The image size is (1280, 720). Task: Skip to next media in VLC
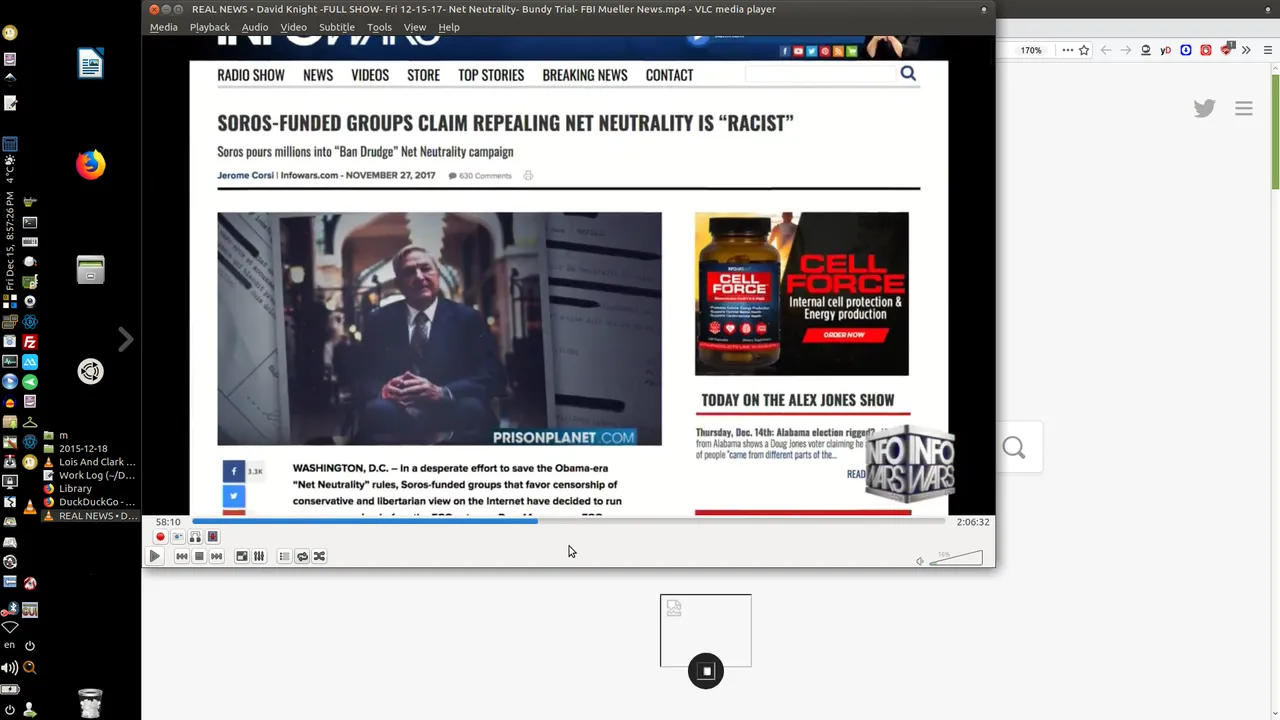[x=216, y=556]
